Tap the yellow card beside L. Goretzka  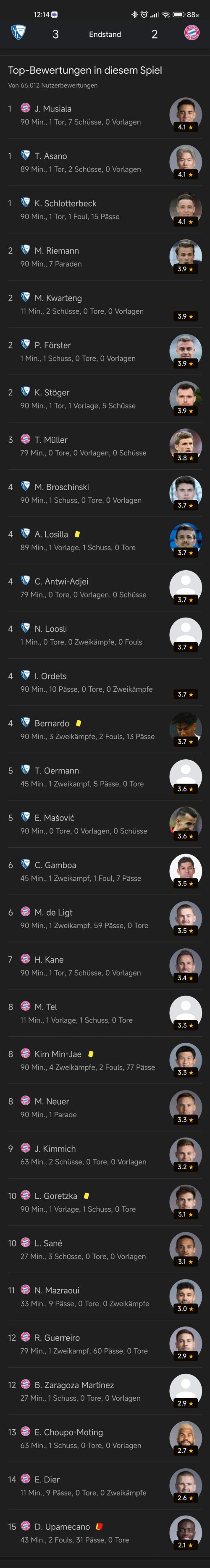86,1195
